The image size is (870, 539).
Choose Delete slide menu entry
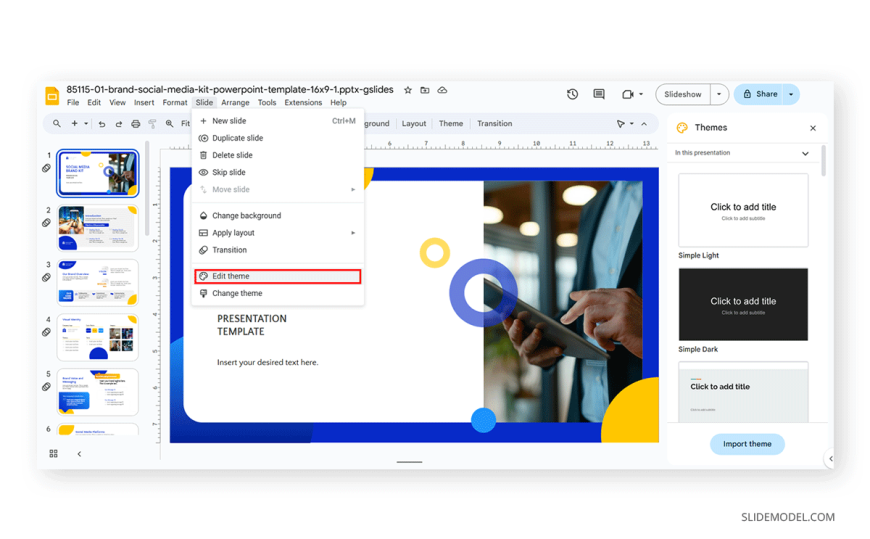[278, 155]
